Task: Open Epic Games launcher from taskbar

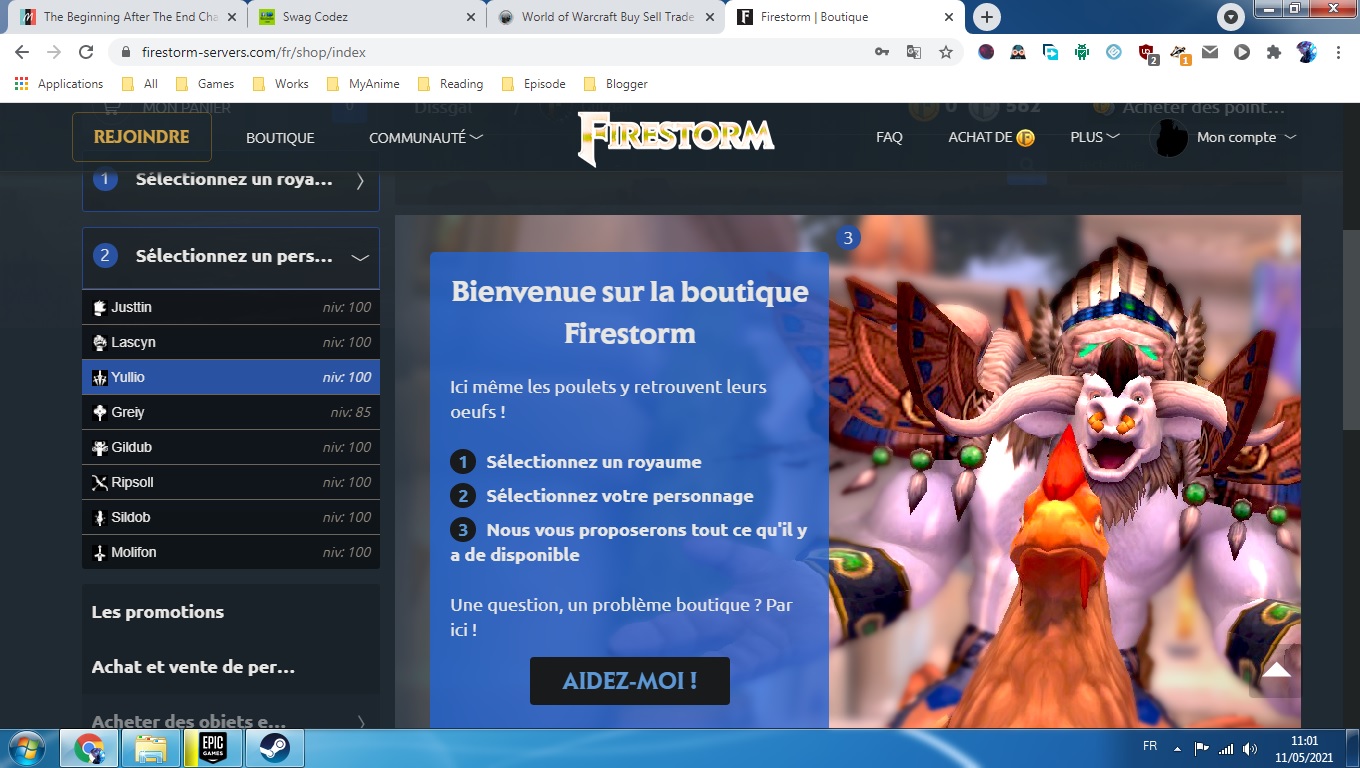Action: click(x=212, y=748)
